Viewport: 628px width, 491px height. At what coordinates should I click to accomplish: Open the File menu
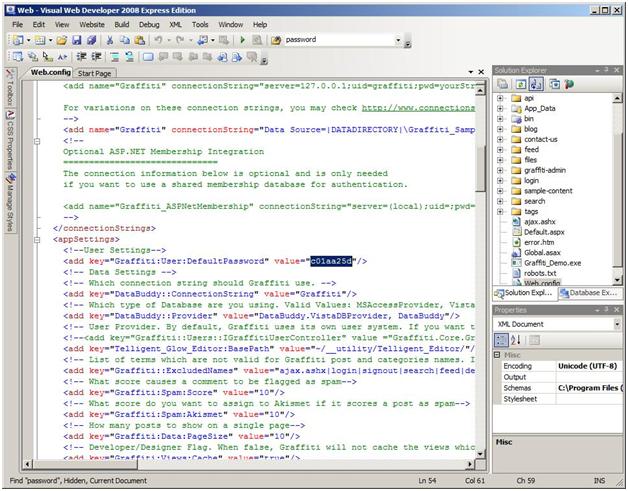[18, 24]
